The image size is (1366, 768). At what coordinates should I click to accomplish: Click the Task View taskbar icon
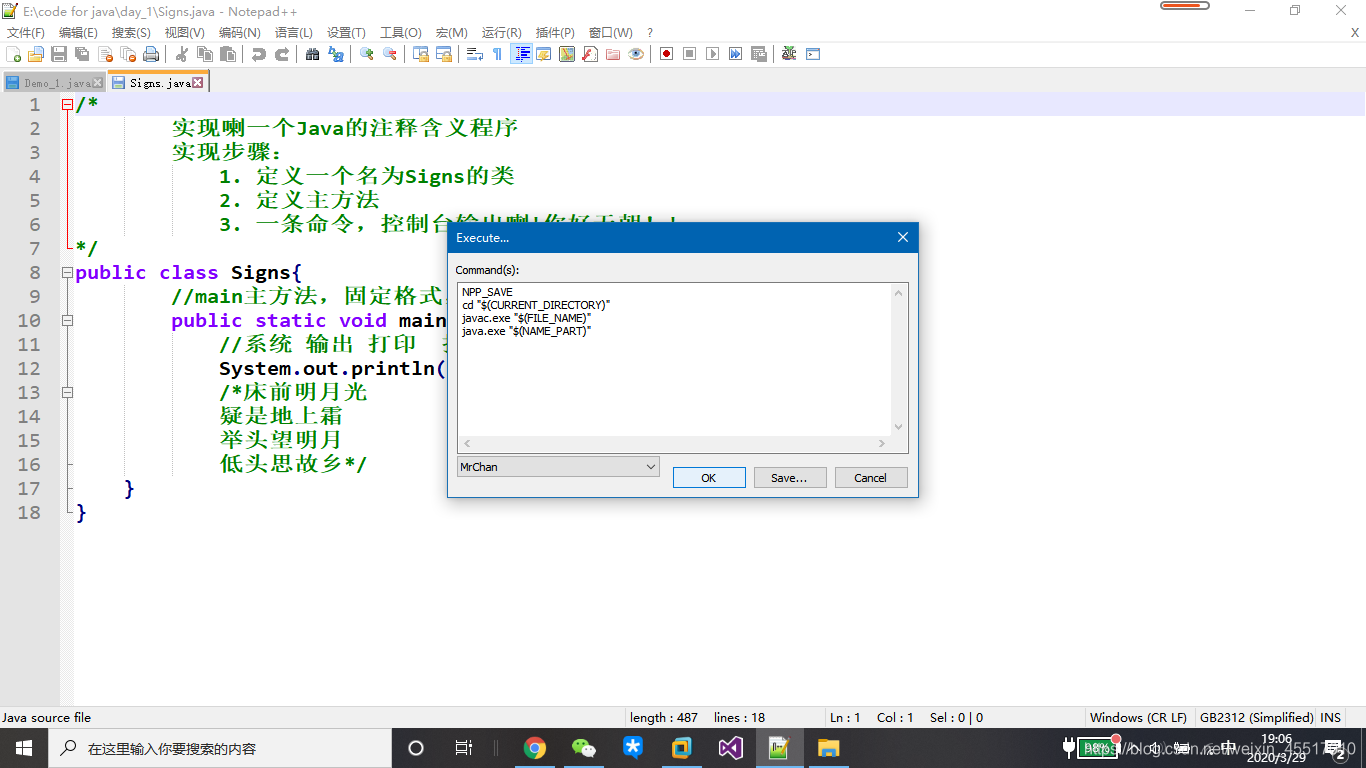coord(464,748)
